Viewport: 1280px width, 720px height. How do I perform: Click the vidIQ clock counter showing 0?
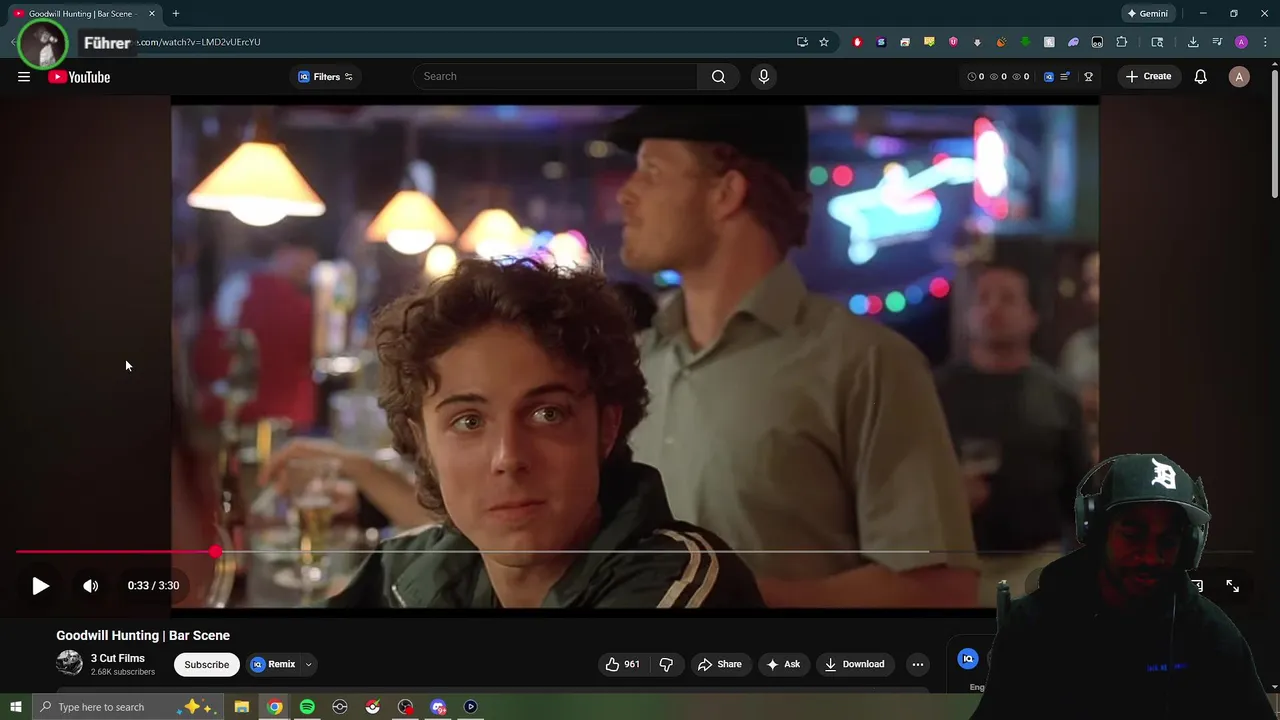click(x=976, y=77)
